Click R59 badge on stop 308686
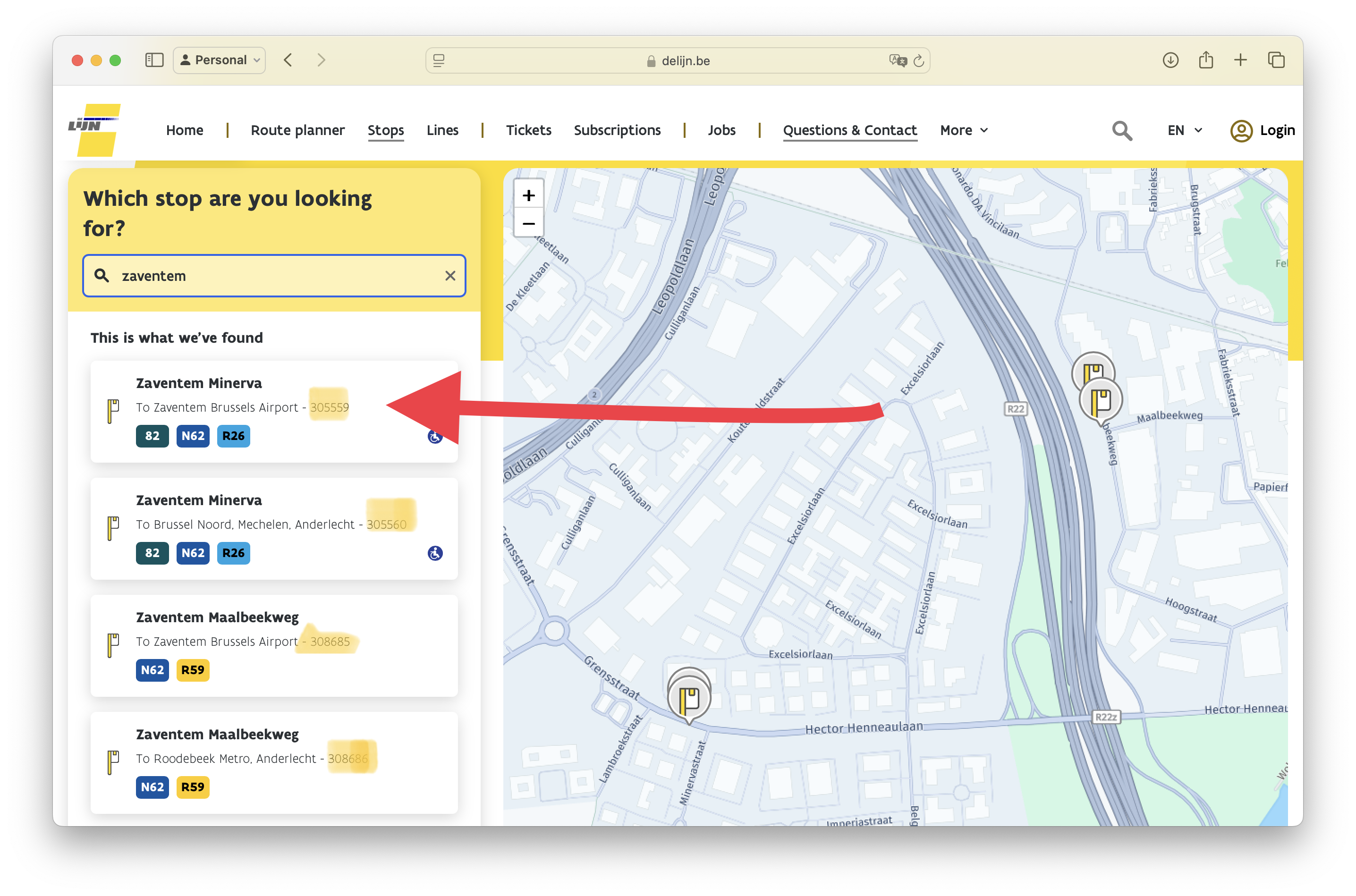 [x=193, y=787]
